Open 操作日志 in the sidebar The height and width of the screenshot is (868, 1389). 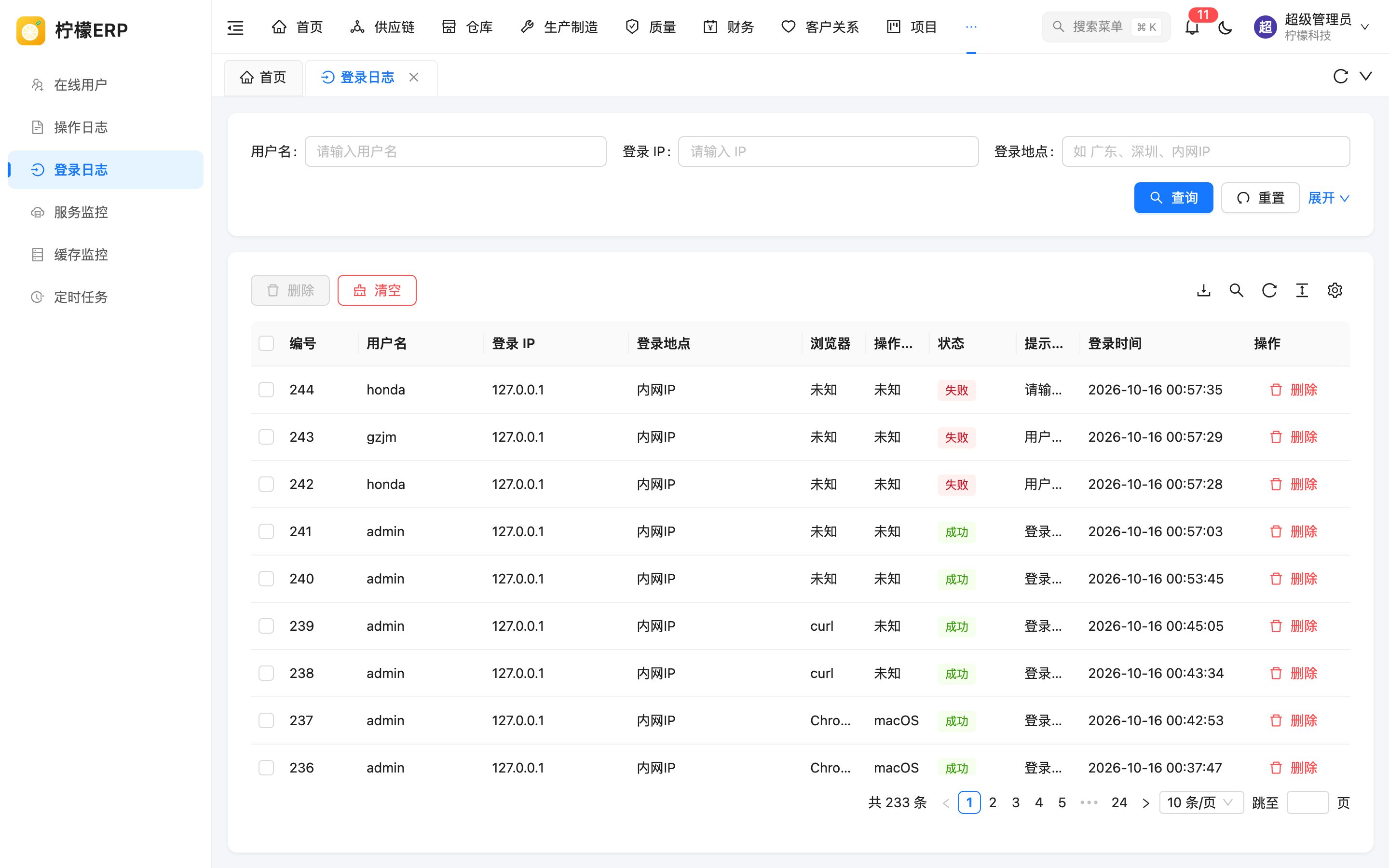(x=106, y=127)
